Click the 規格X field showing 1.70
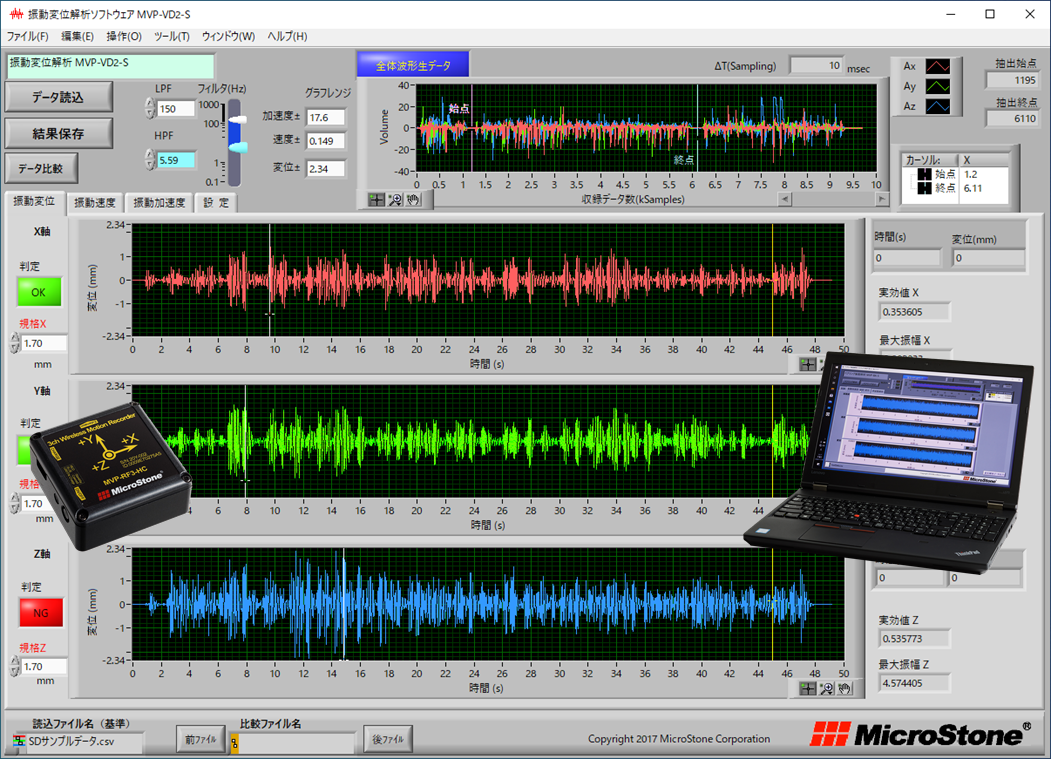This screenshot has width=1051, height=759. click(x=44, y=343)
